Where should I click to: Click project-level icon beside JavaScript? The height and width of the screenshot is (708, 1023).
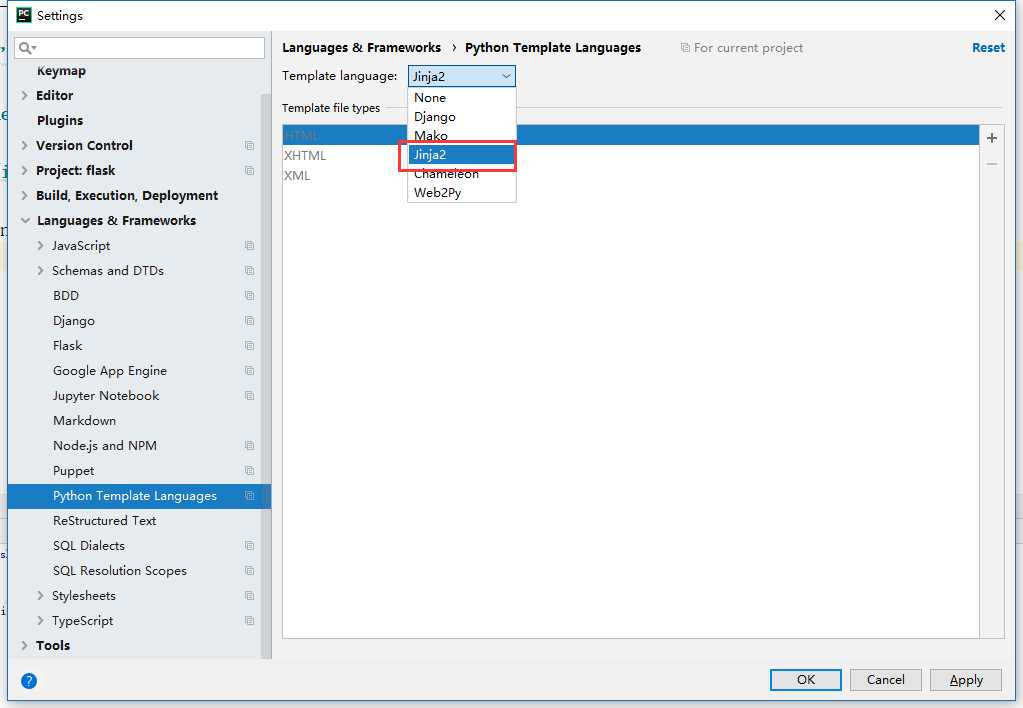(x=249, y=245)
